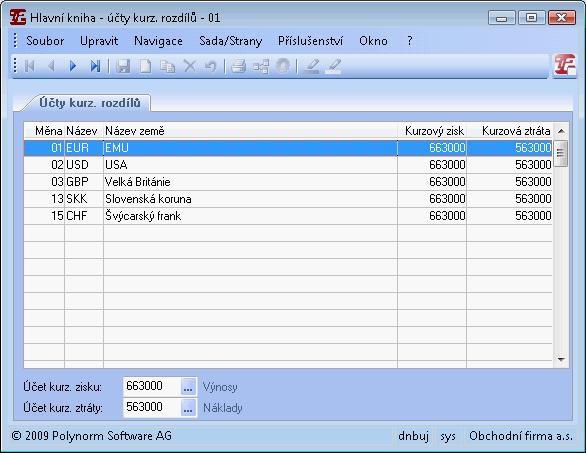Click the next record arrow icon
This screenshot has width=586, height=453.
[73, 67]
